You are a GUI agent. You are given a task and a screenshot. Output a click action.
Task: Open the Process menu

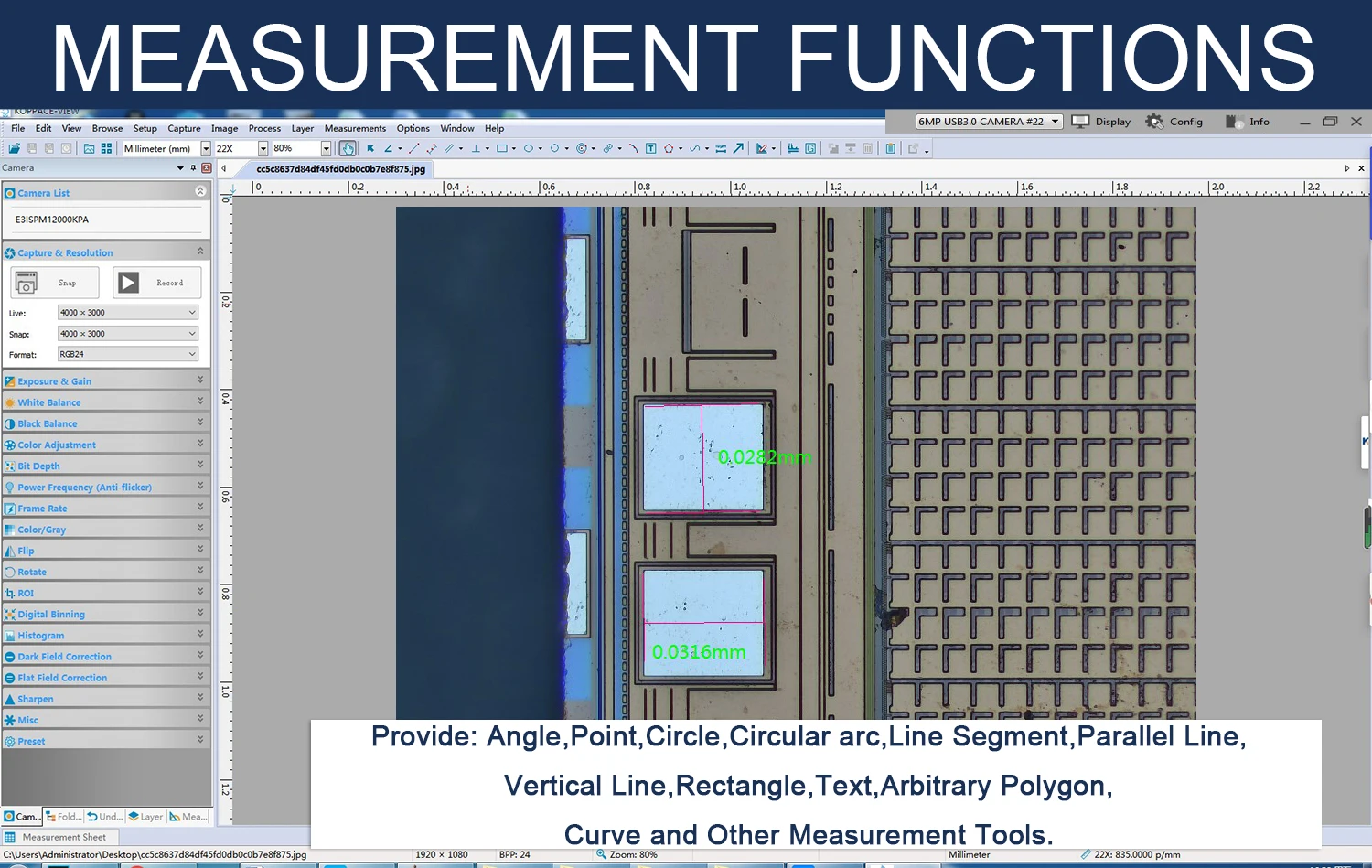264,128
